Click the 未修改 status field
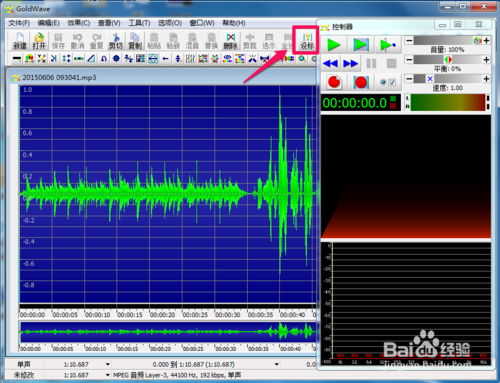The width and height of the screenshot is (500, 383). coord(24,375)
